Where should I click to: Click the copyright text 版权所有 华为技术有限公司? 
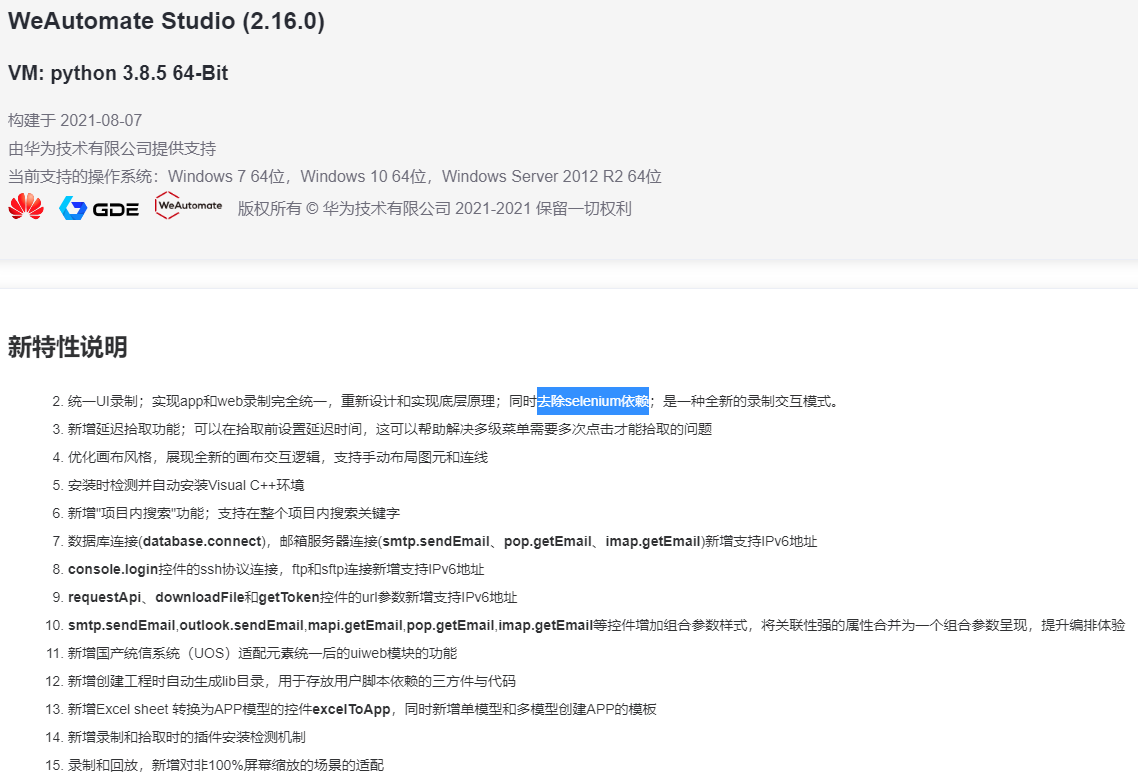(435, 209)
